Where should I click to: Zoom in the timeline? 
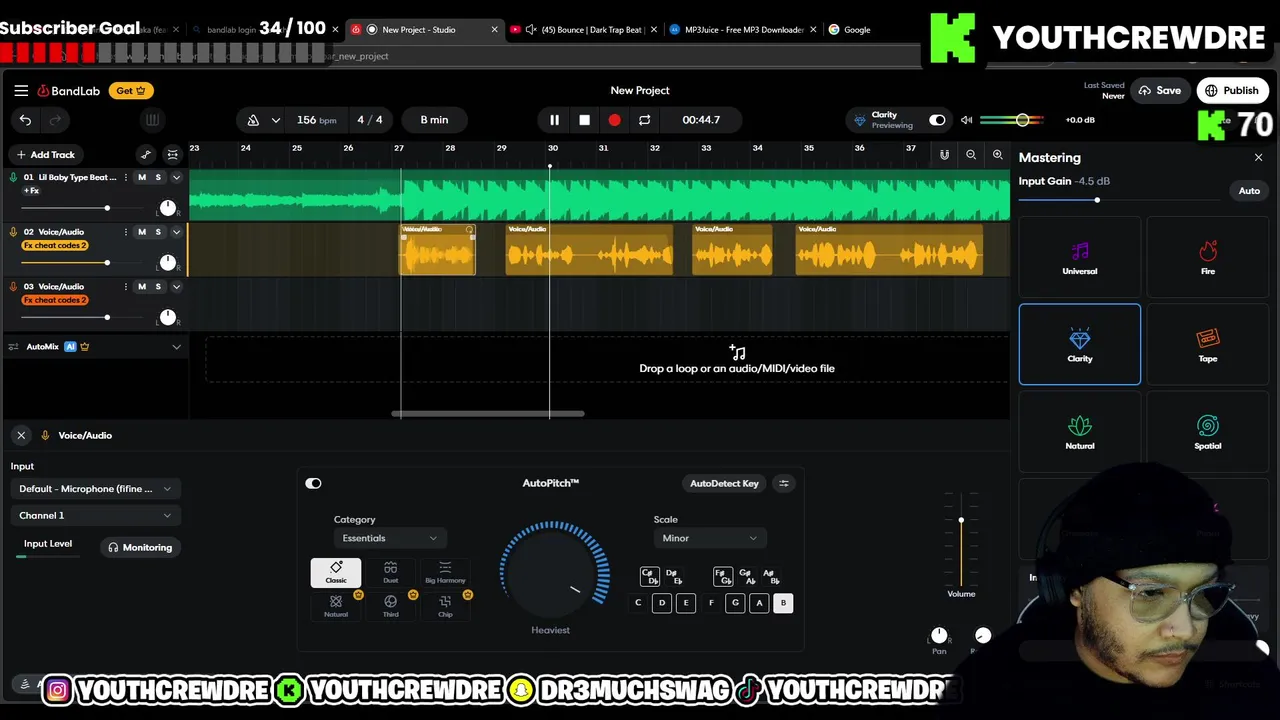(x=997, y=155)
